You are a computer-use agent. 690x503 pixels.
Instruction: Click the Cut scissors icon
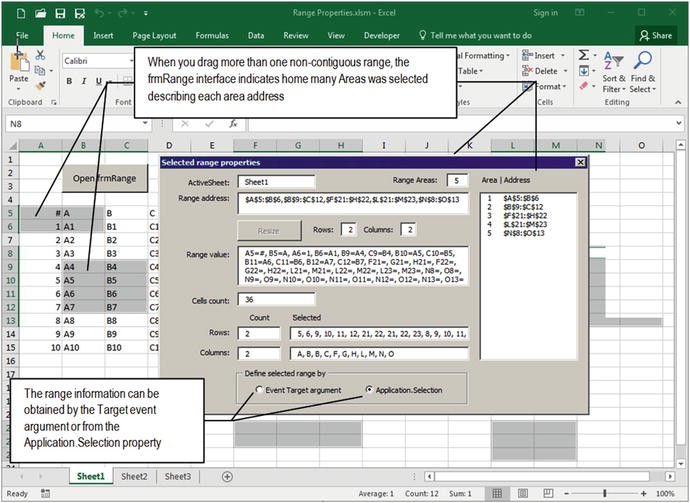click(40, 55)
